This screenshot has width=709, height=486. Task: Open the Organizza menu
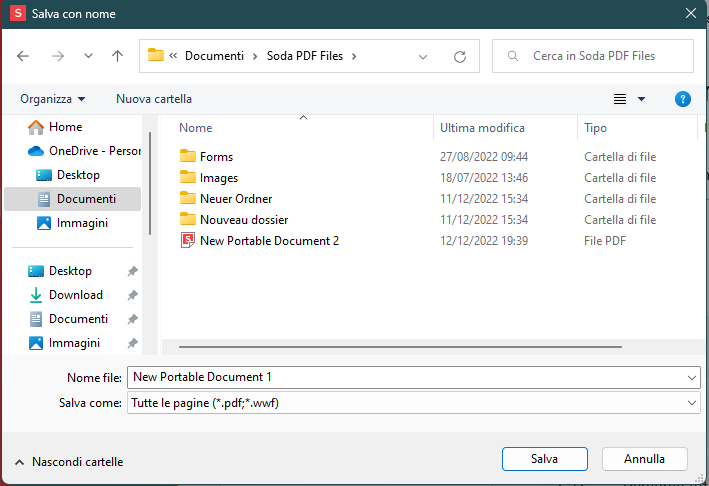coord(52,99)
